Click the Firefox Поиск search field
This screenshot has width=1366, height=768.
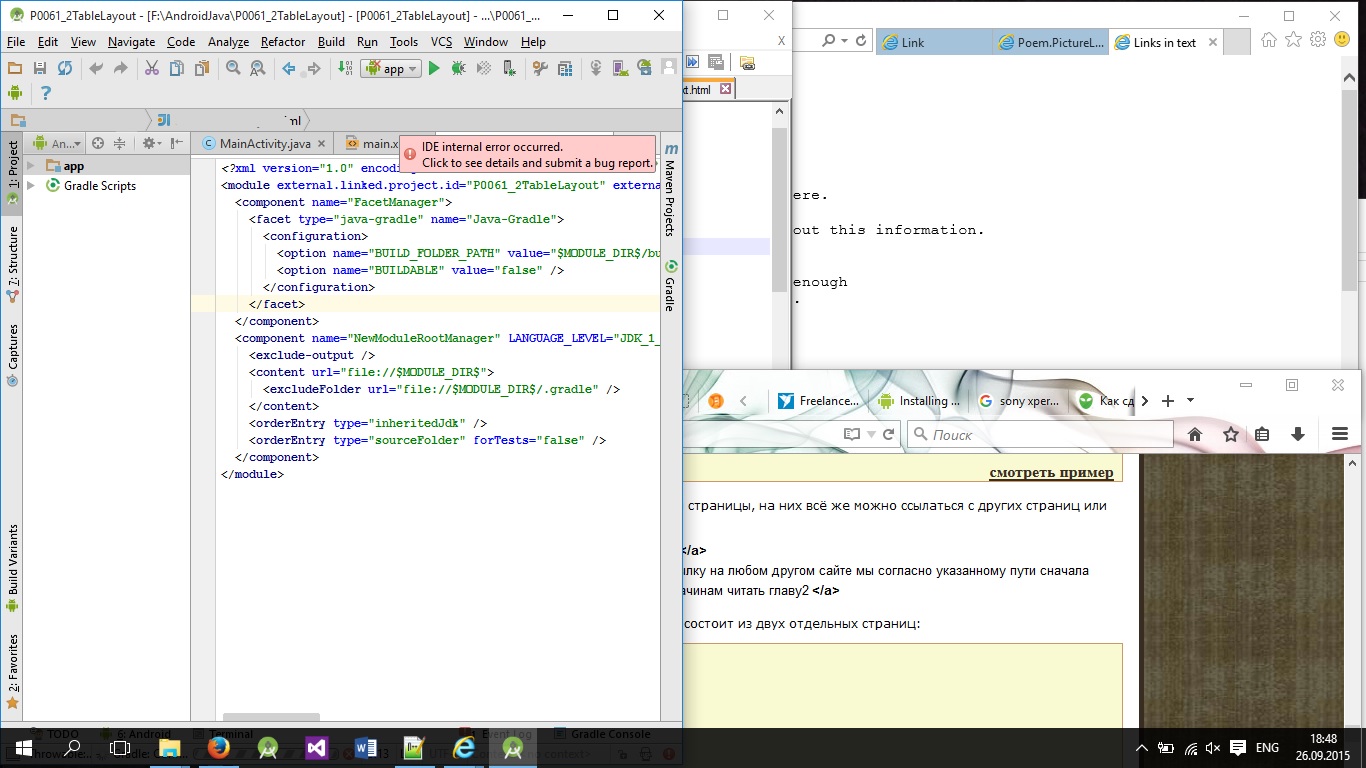[1040, 434]
